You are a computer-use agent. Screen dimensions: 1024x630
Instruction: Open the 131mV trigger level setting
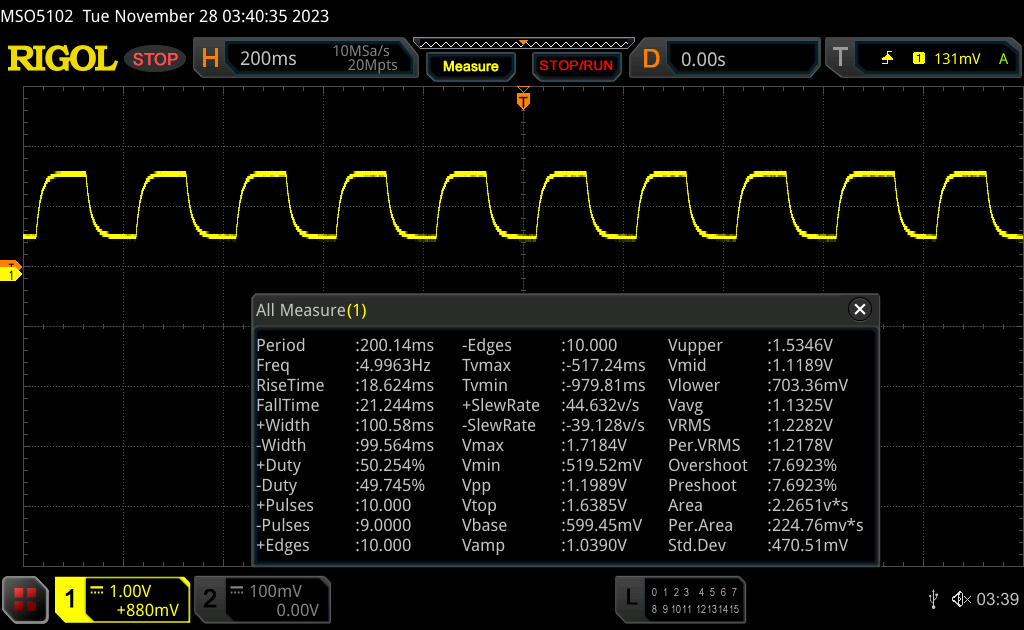pyautogui.click(x=957, y=59)
